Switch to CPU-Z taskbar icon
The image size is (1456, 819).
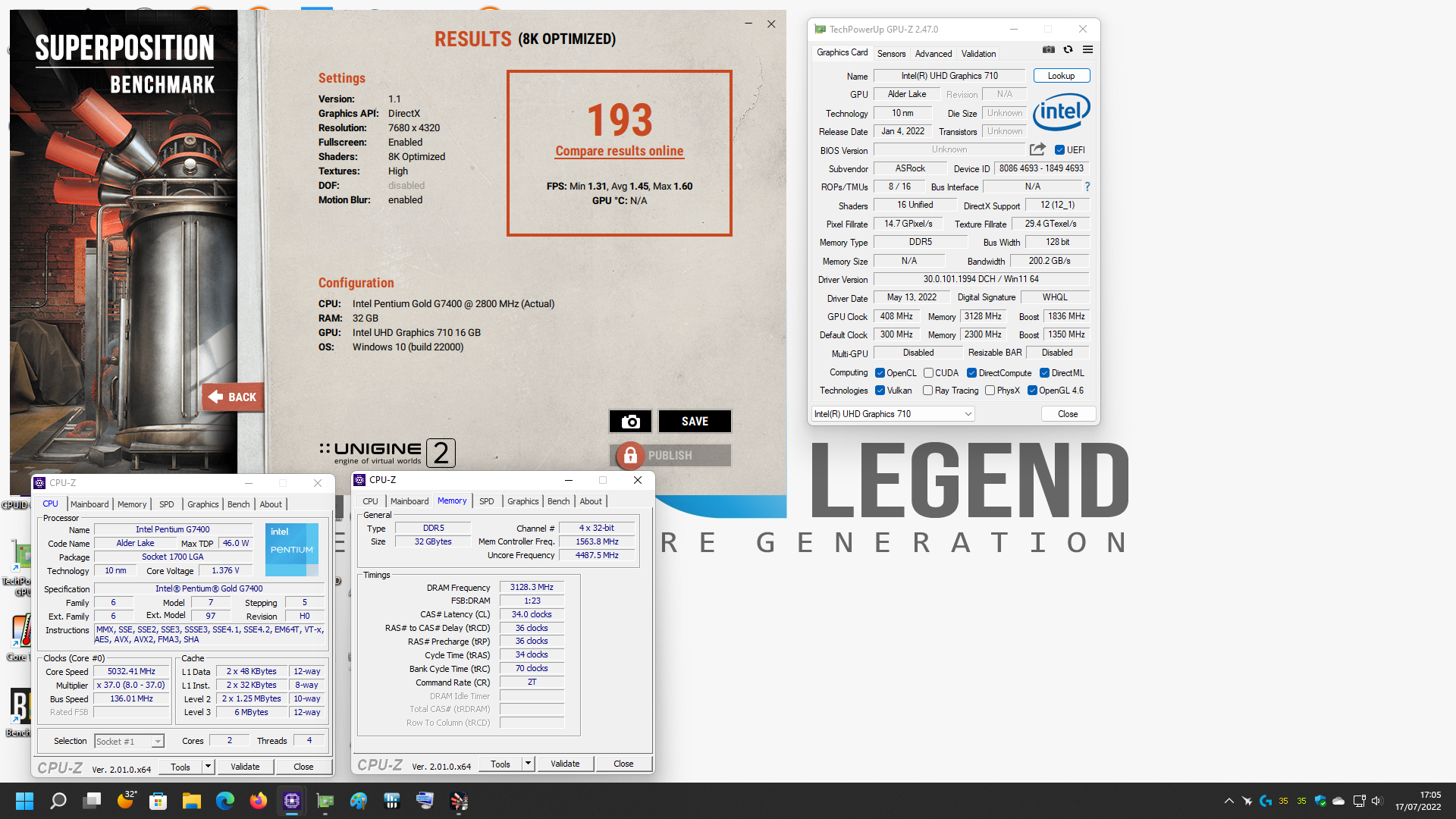pos(292,801)
